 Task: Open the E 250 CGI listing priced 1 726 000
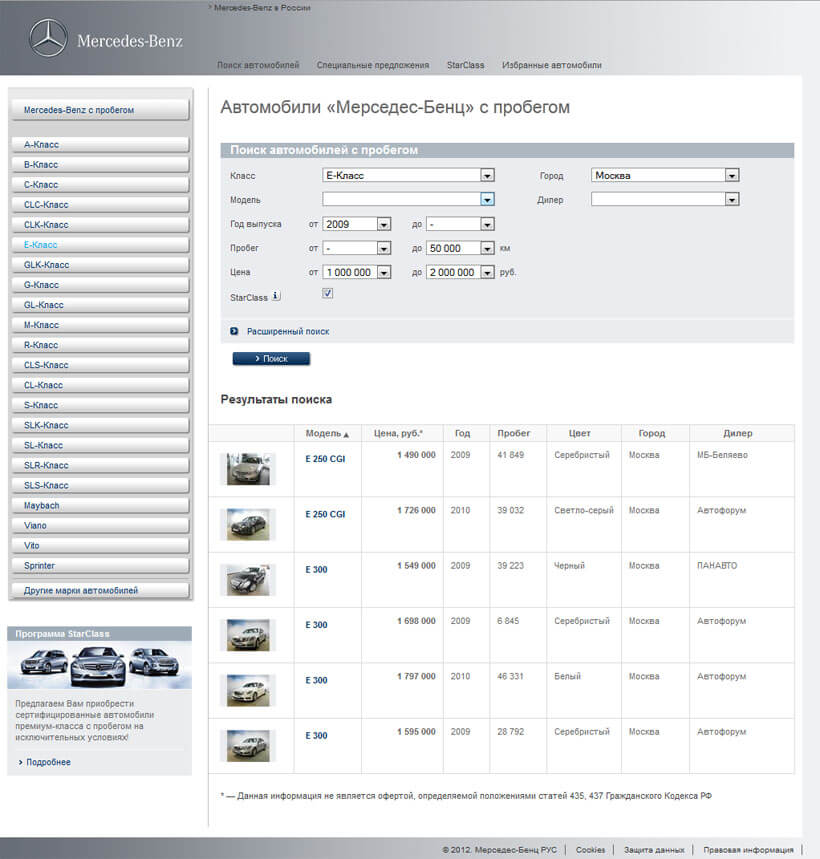[x=325, y=514]
